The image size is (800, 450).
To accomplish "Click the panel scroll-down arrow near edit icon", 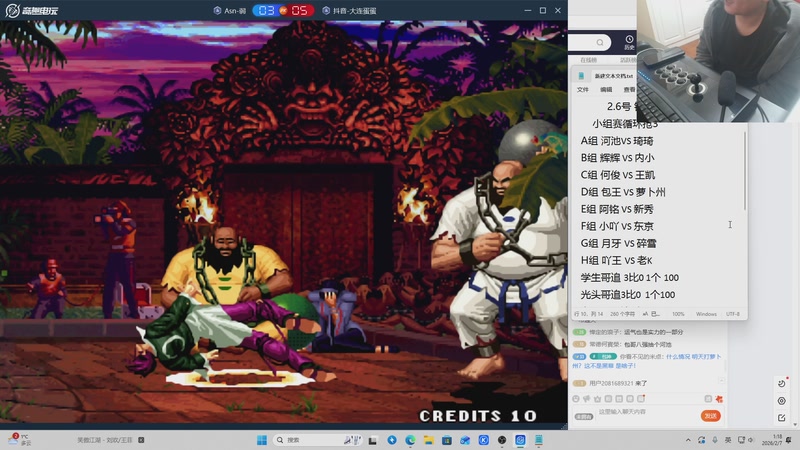I will (x=796, y=424).
